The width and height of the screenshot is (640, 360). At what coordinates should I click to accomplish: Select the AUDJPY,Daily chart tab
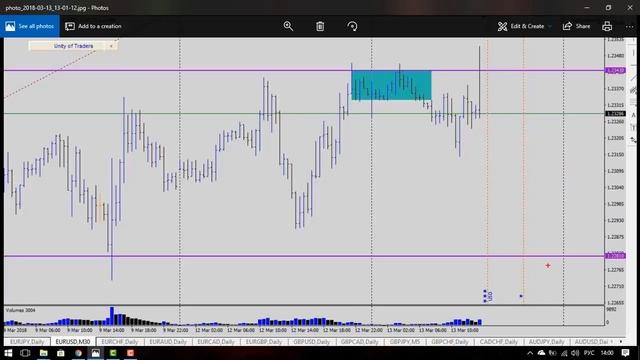click(547, 342)
